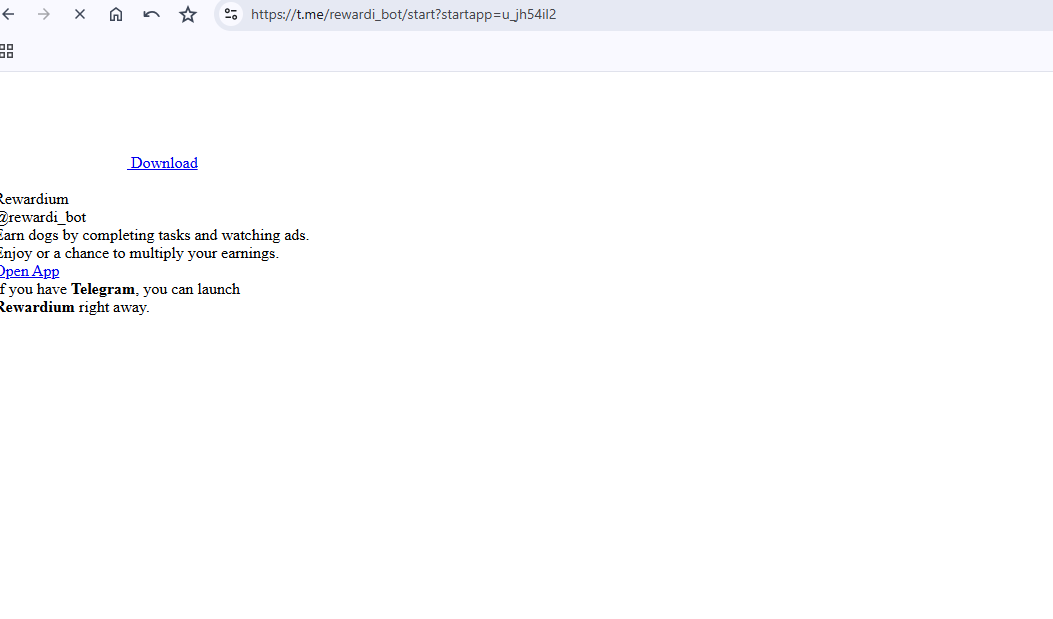Open site information icon in address bar
Viewport: 1053px width, 619px height.
point(230,14)
